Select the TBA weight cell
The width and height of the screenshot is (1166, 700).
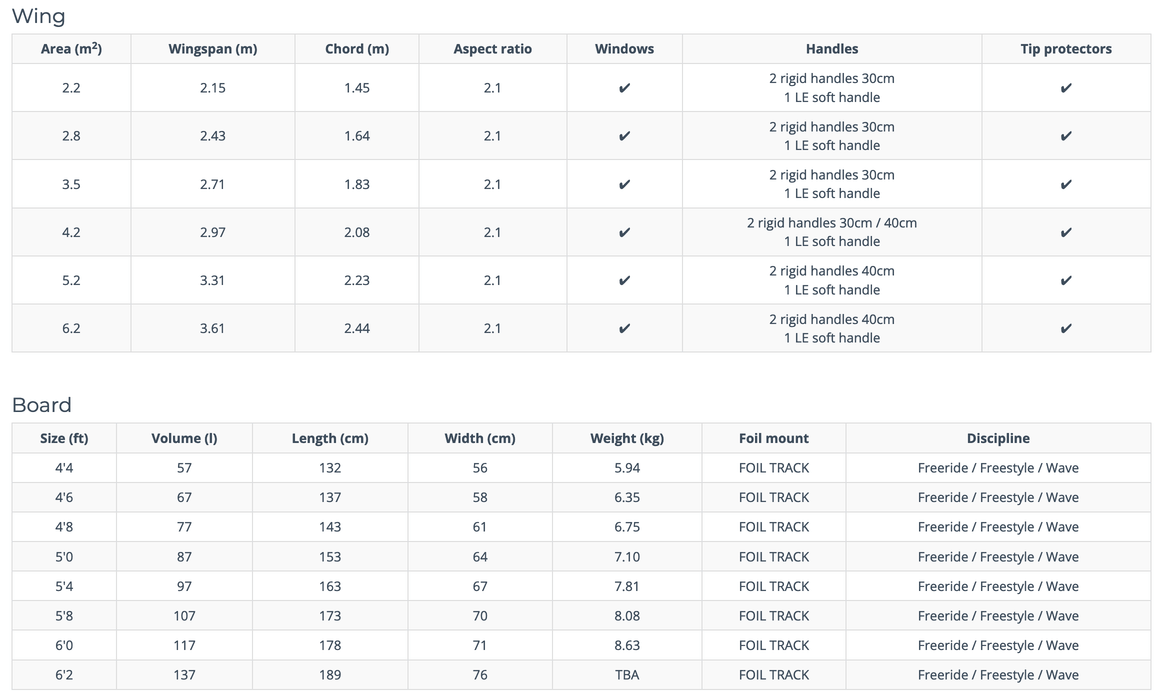point(626,675)
